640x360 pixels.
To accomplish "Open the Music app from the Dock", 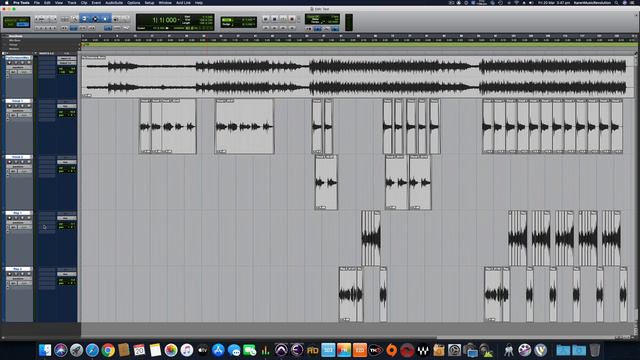I will point(187,350).
